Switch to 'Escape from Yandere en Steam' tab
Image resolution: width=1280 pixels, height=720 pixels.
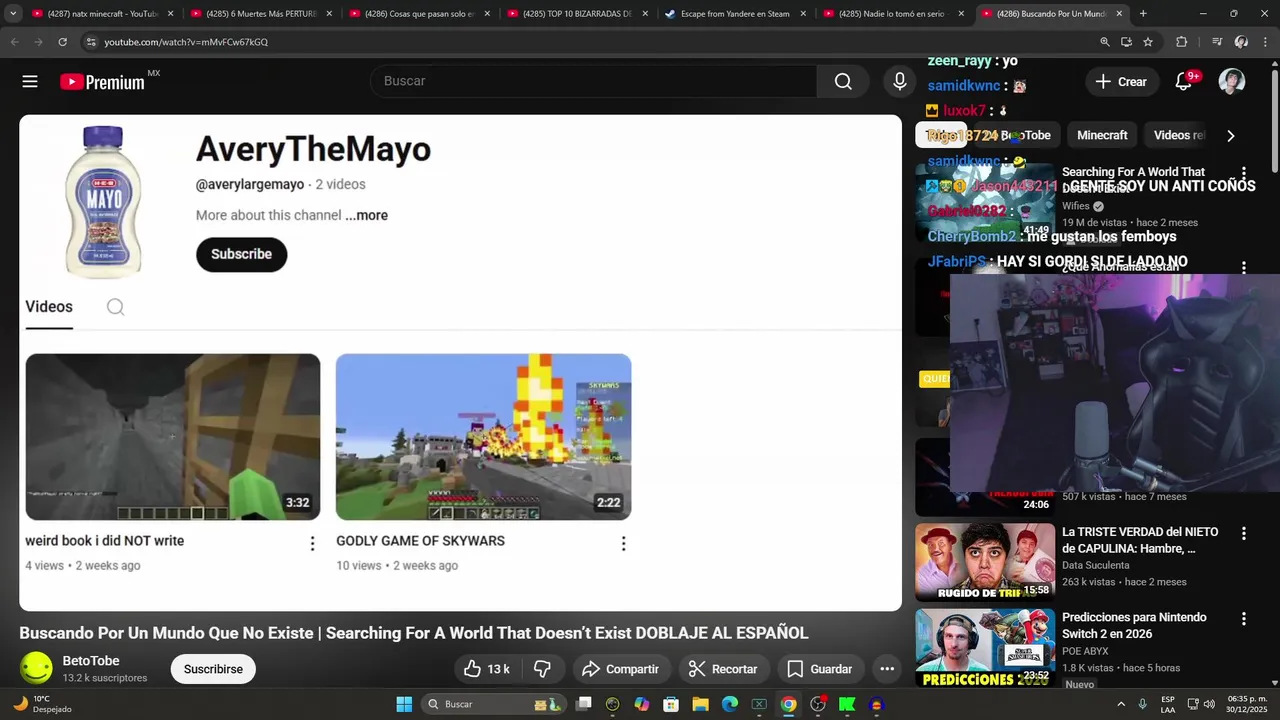click(736, 14)
